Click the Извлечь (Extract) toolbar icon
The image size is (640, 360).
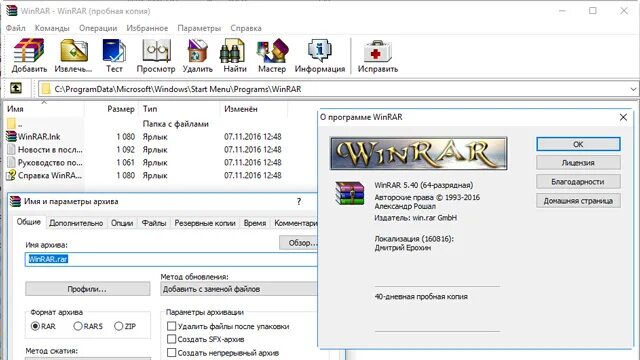73,51
